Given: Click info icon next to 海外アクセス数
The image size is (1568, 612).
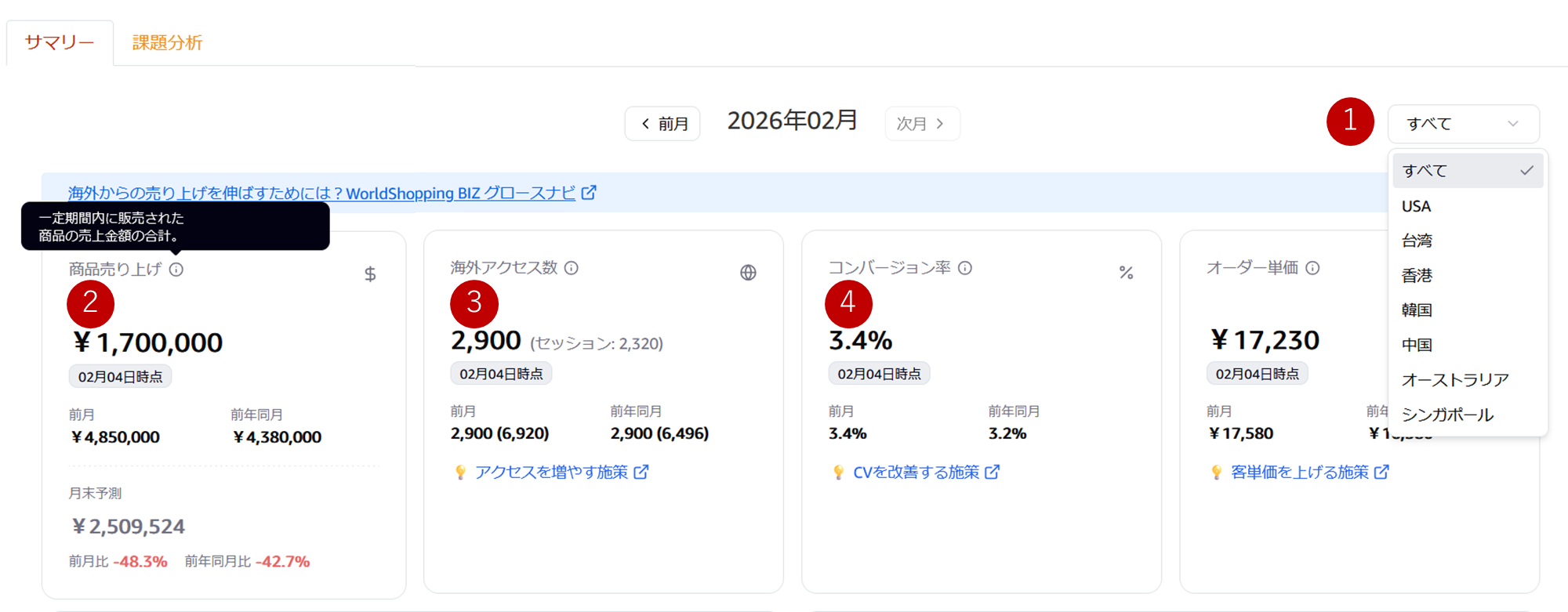Looking at the screenshot, I should [572, 268].
